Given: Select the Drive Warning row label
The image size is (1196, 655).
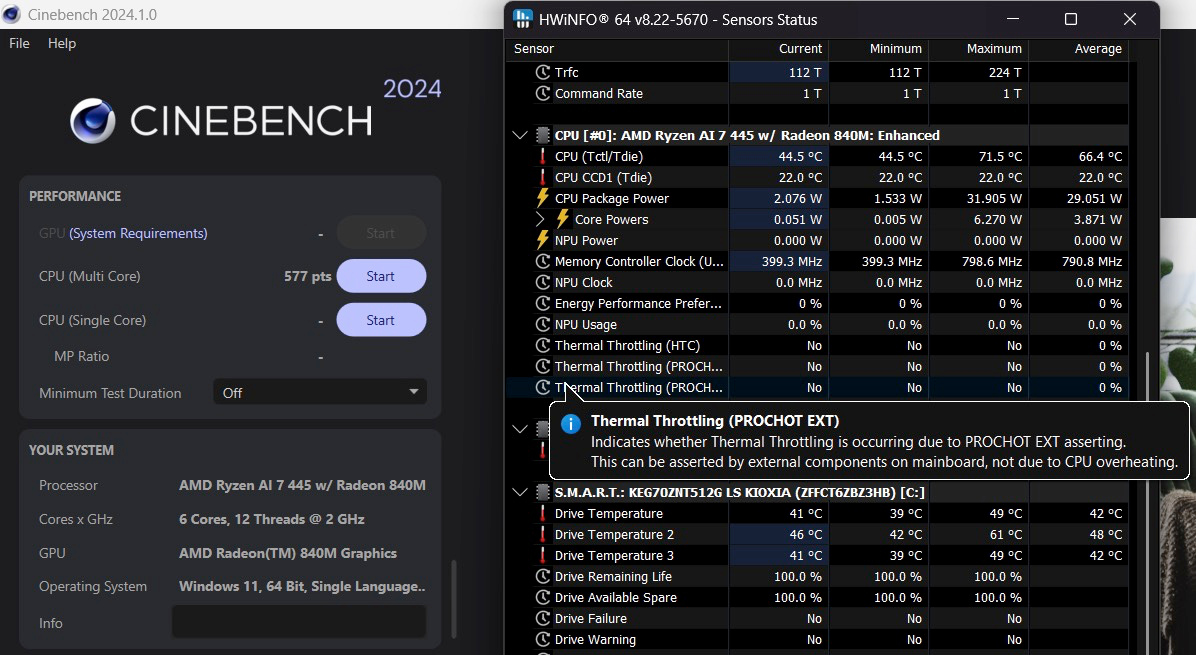Looking at the screenshot, I should coord(595,640).
